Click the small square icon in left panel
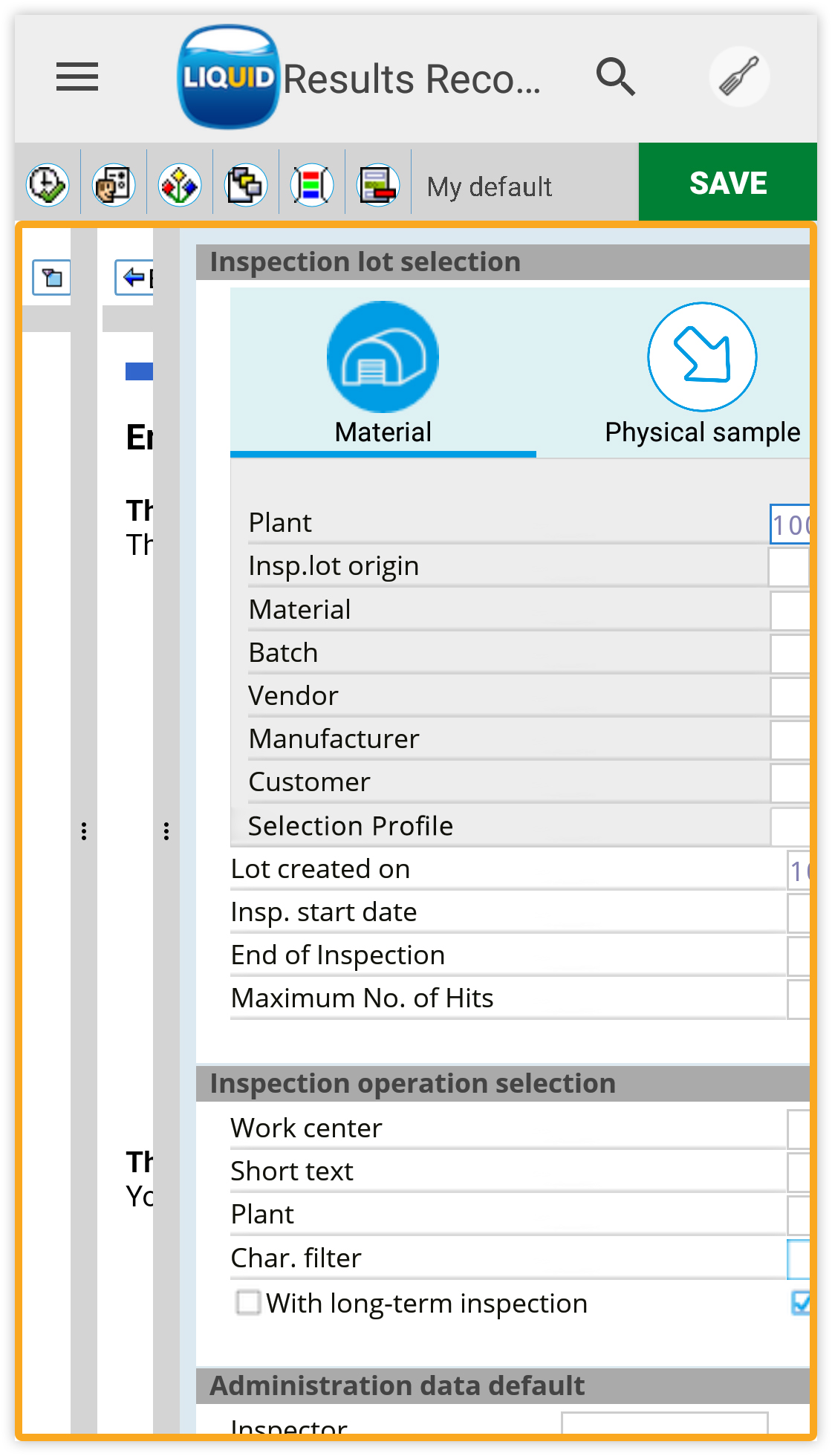The image size is (832, 1456). 52,278
